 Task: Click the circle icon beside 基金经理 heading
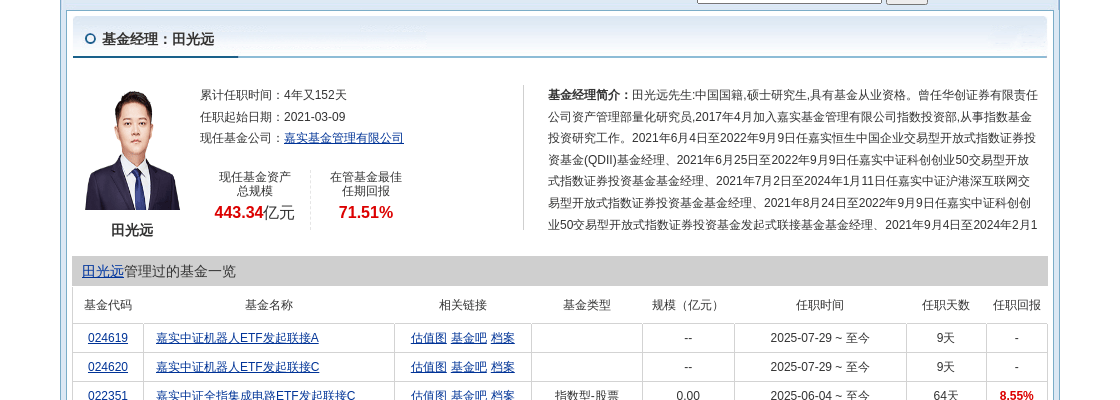[x=90, y=39]
